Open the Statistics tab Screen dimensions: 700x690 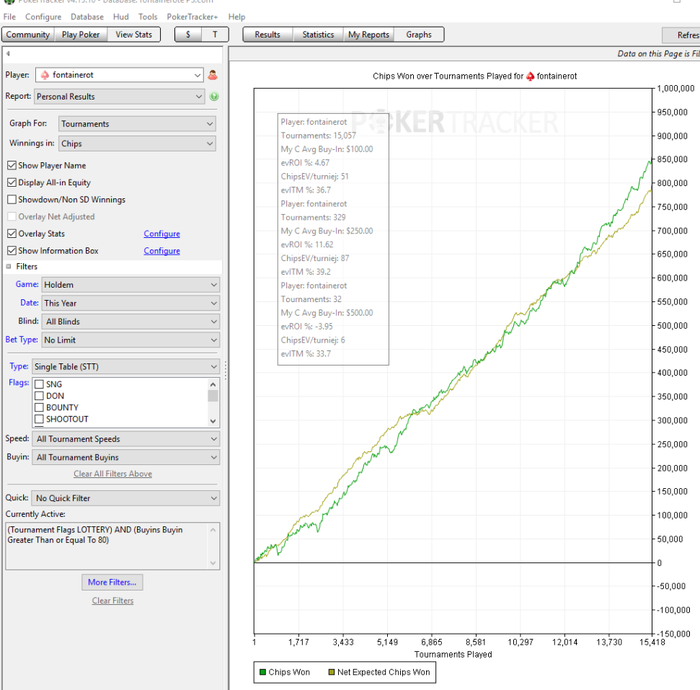pos(318,34)
